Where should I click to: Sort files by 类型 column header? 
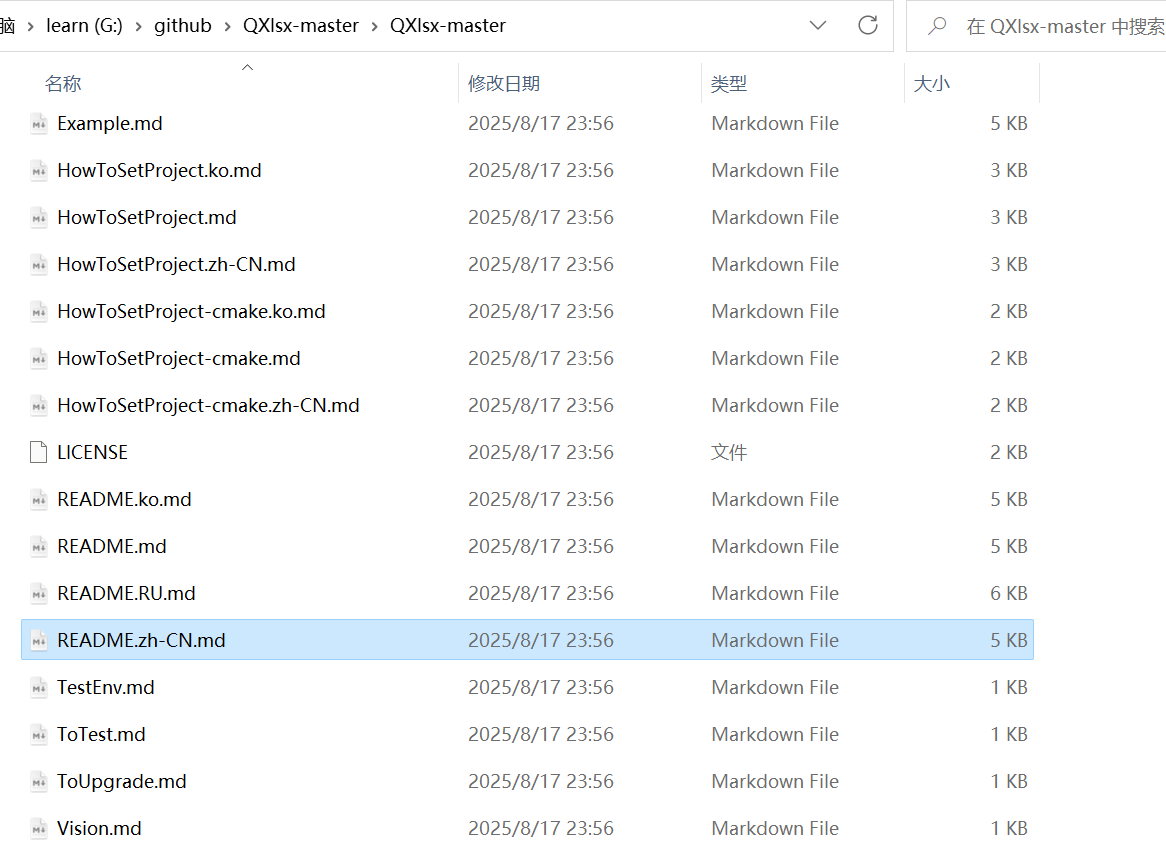coord(729,83)
